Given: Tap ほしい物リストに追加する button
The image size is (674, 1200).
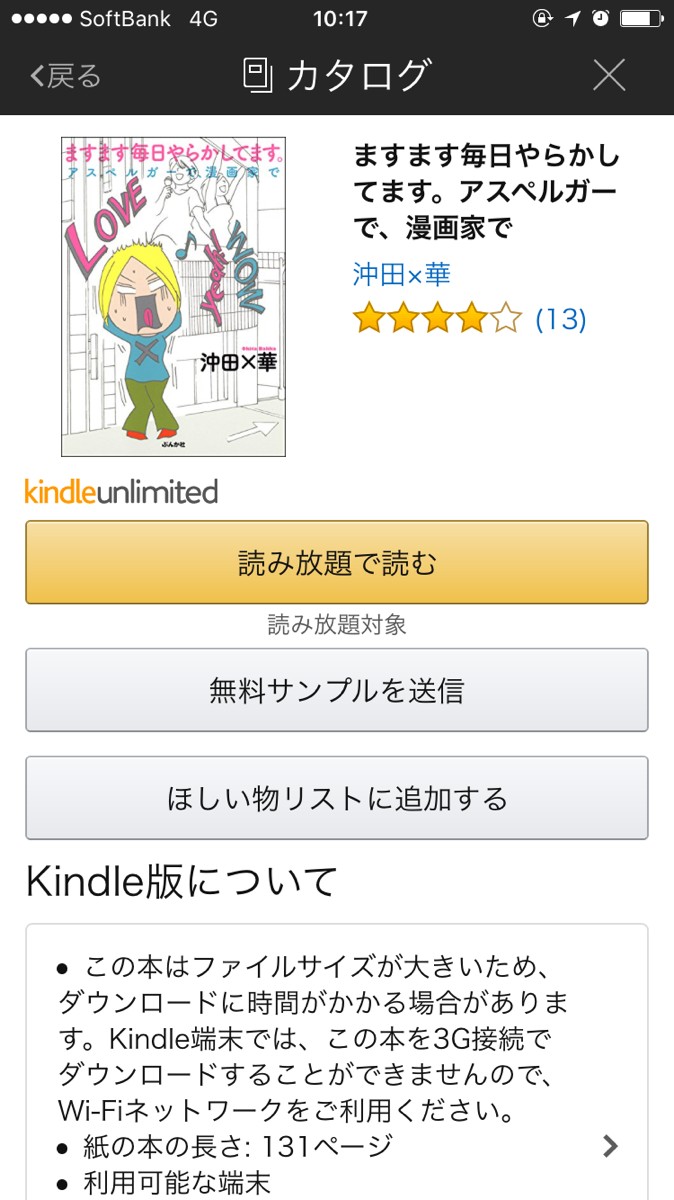Looking at the screenshot, I should [x=337, y=798].
